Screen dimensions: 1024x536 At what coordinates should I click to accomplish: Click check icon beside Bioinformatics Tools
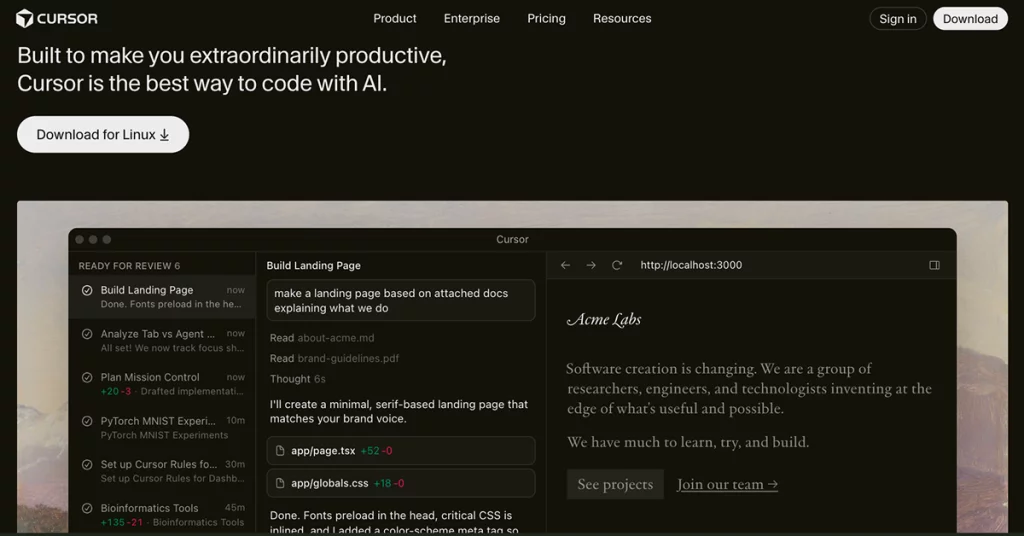tap(87, 508)
